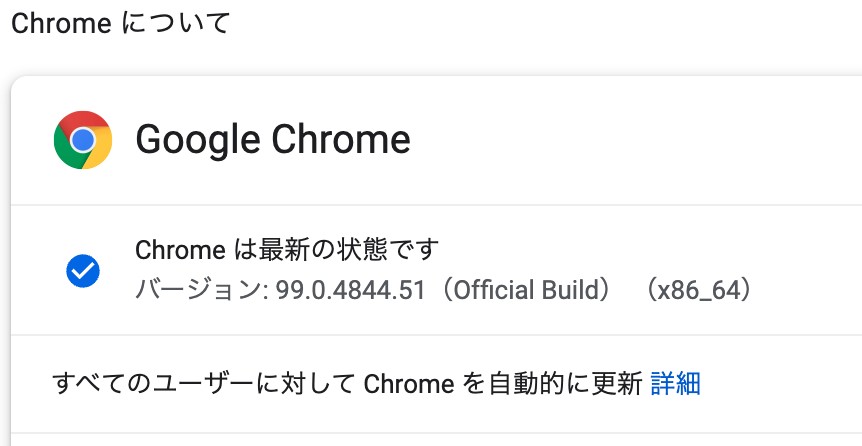Screen dimensions: 862x446
Task: Click the word Chrome in the status line
Action: 180,250
